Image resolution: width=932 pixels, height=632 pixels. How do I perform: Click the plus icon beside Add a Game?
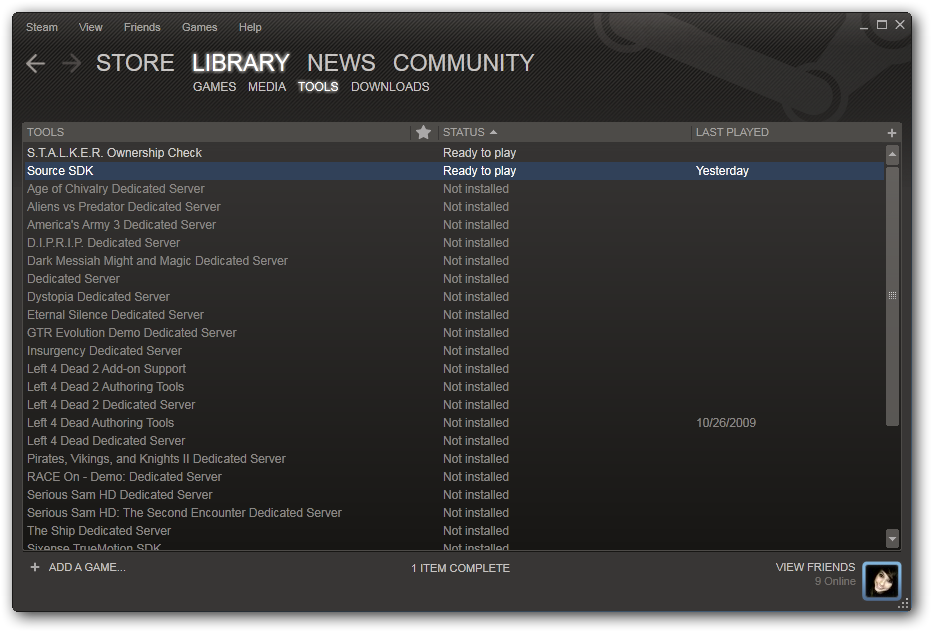pyautogui.click(x=35, y=567)
